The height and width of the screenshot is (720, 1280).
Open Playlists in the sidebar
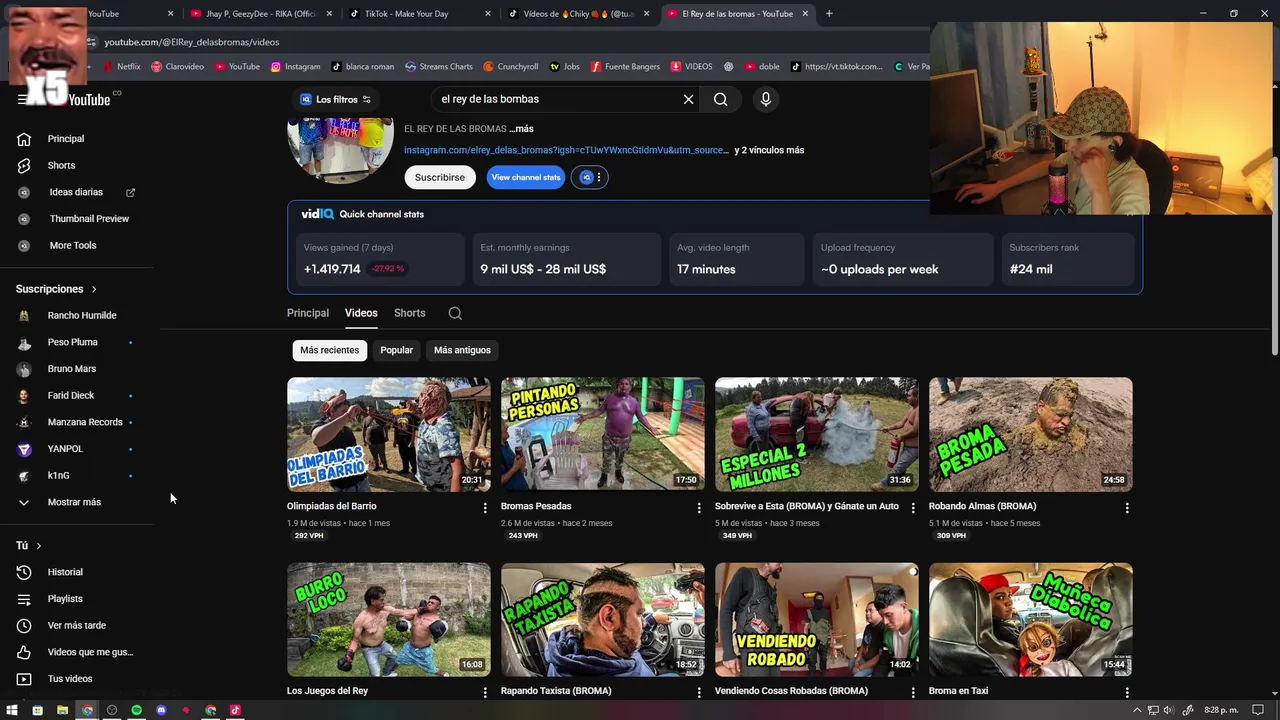pos(65,599)
